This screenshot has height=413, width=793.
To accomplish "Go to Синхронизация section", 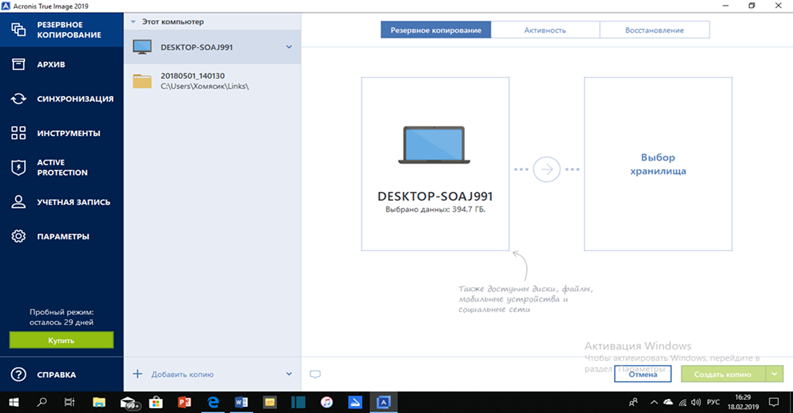I will point(62,99).
